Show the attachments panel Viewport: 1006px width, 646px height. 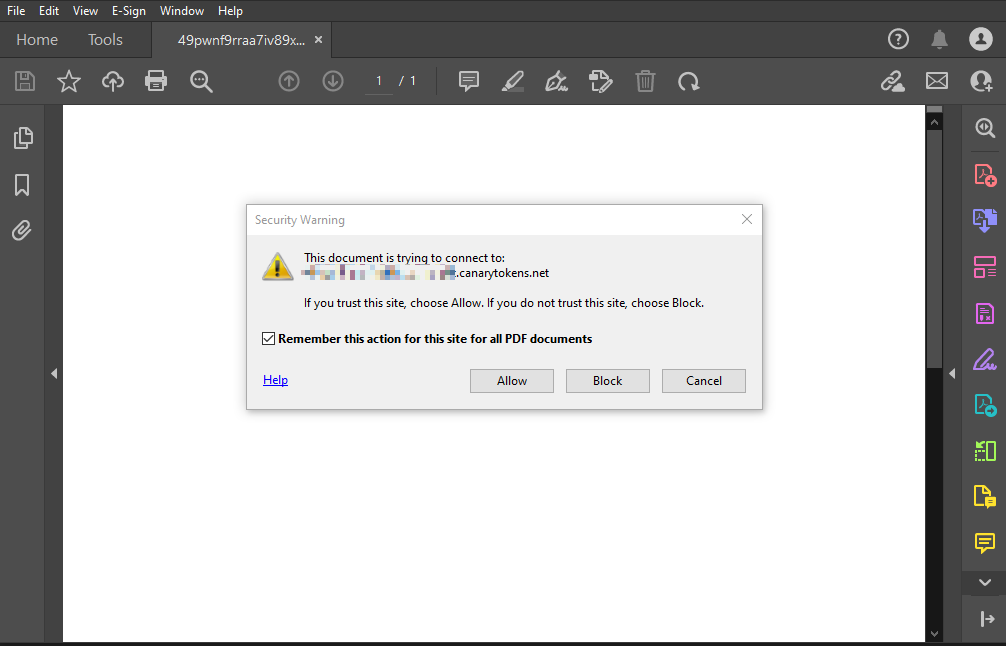point(22,230)
